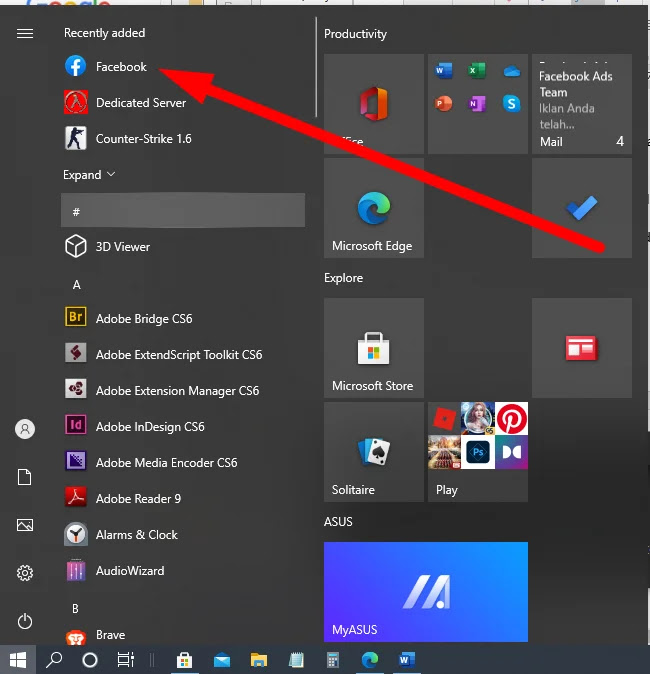Open File Explorer from the taskbar

[x=259, y=659]
